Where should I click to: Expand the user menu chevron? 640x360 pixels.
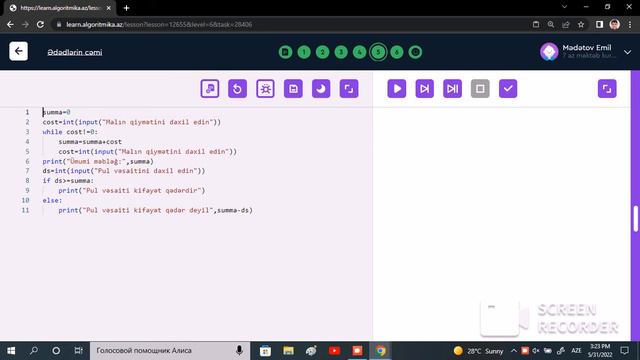point(627,52)
